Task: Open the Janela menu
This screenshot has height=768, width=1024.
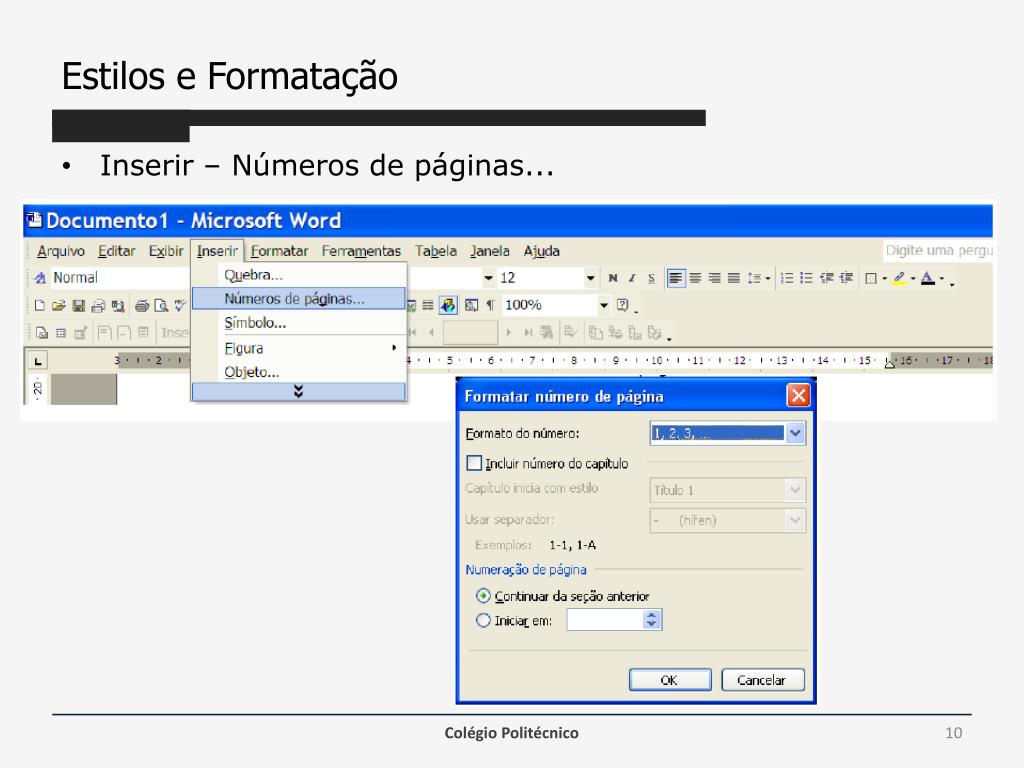Action: (490, 251)
